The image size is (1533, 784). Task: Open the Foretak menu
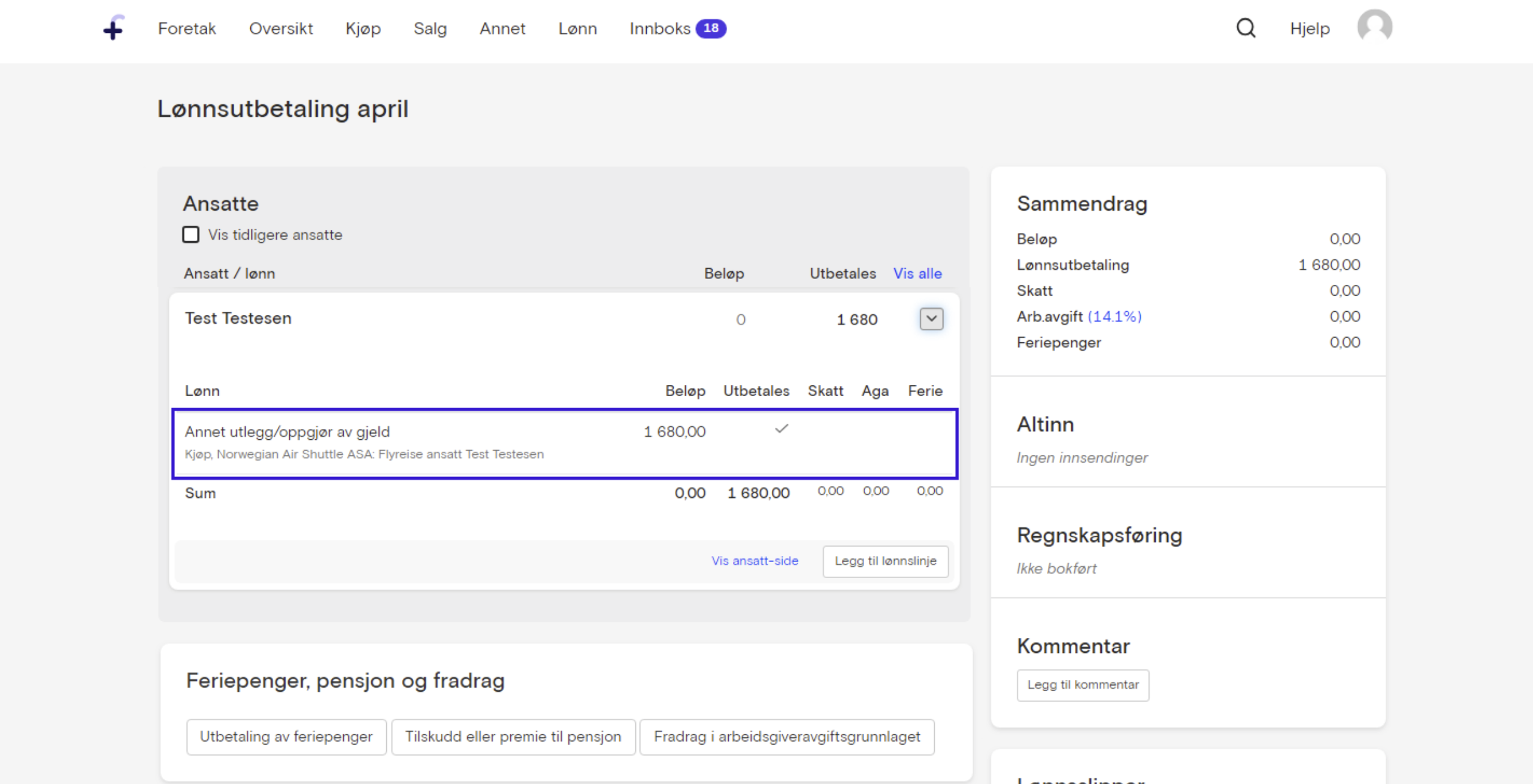tap(187, 29)
